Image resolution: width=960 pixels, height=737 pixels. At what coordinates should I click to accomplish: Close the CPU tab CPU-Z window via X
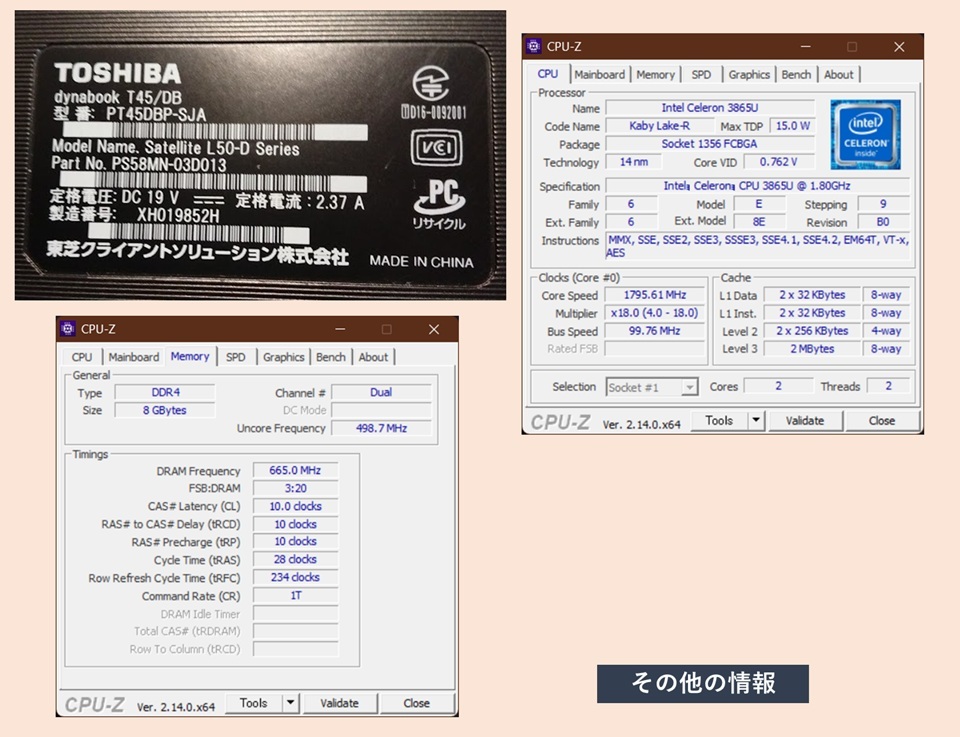[x=899, y=47]
